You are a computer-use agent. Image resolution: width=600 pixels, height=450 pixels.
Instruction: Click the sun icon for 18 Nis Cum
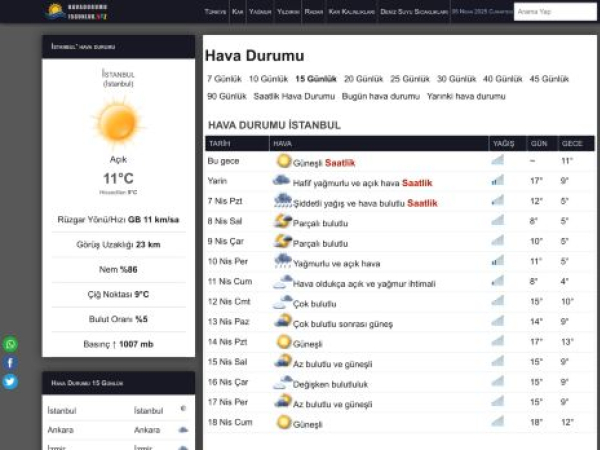click(x=284, y=422)
